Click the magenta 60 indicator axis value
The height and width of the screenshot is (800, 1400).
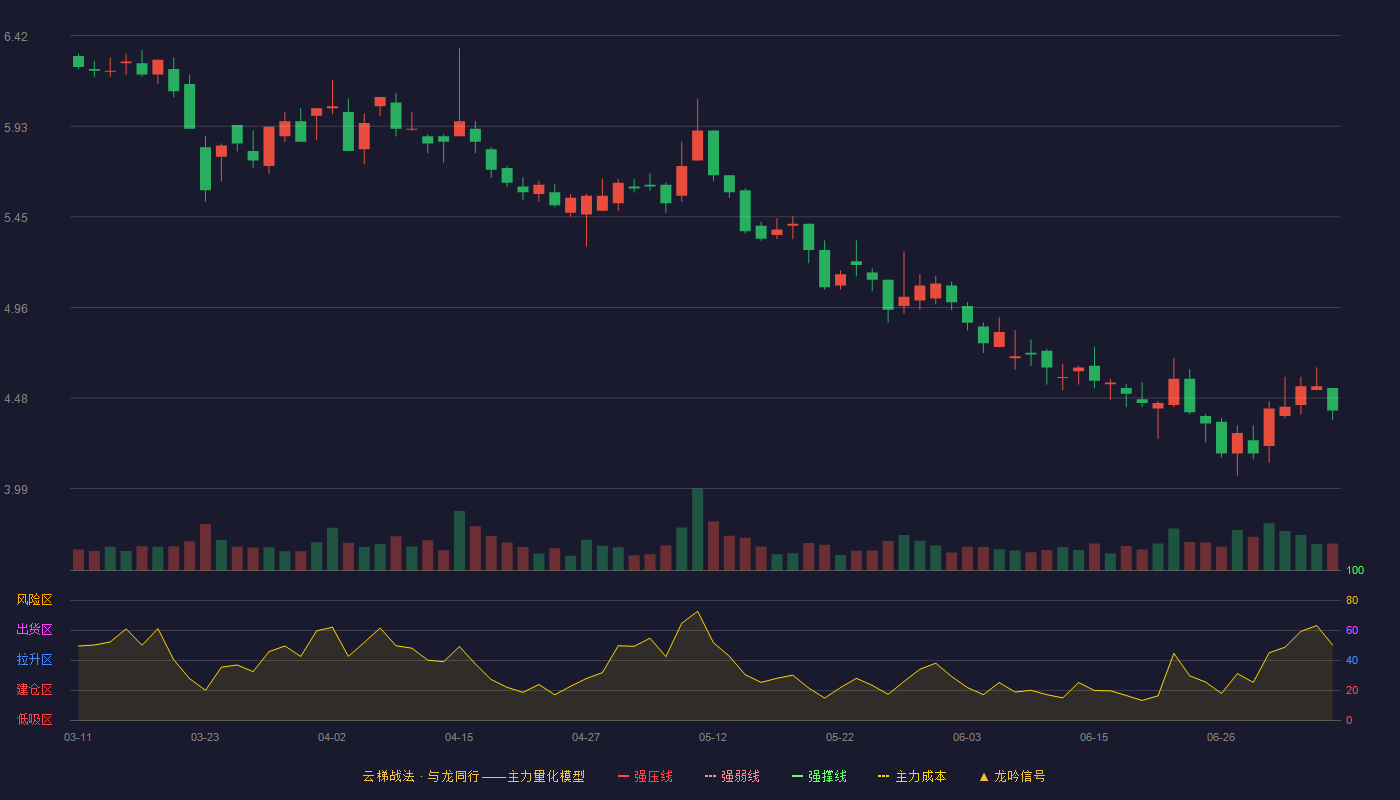pos(1352,630)
